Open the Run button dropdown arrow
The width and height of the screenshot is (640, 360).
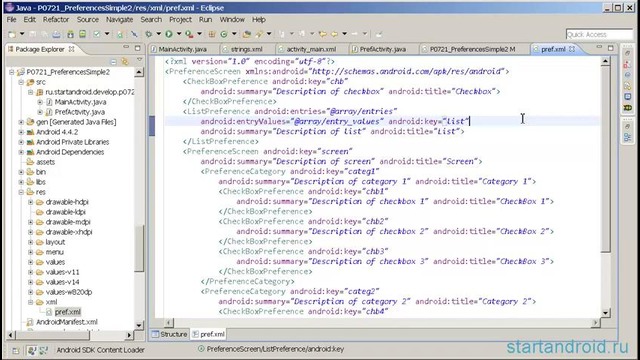pos(179,34)
